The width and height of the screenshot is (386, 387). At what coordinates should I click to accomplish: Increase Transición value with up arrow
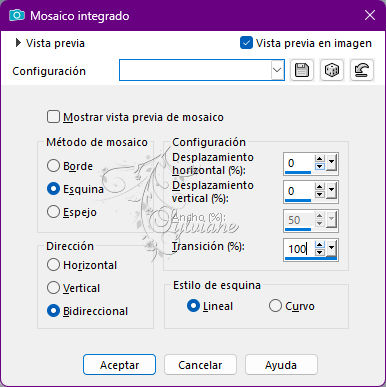(320, 245)
